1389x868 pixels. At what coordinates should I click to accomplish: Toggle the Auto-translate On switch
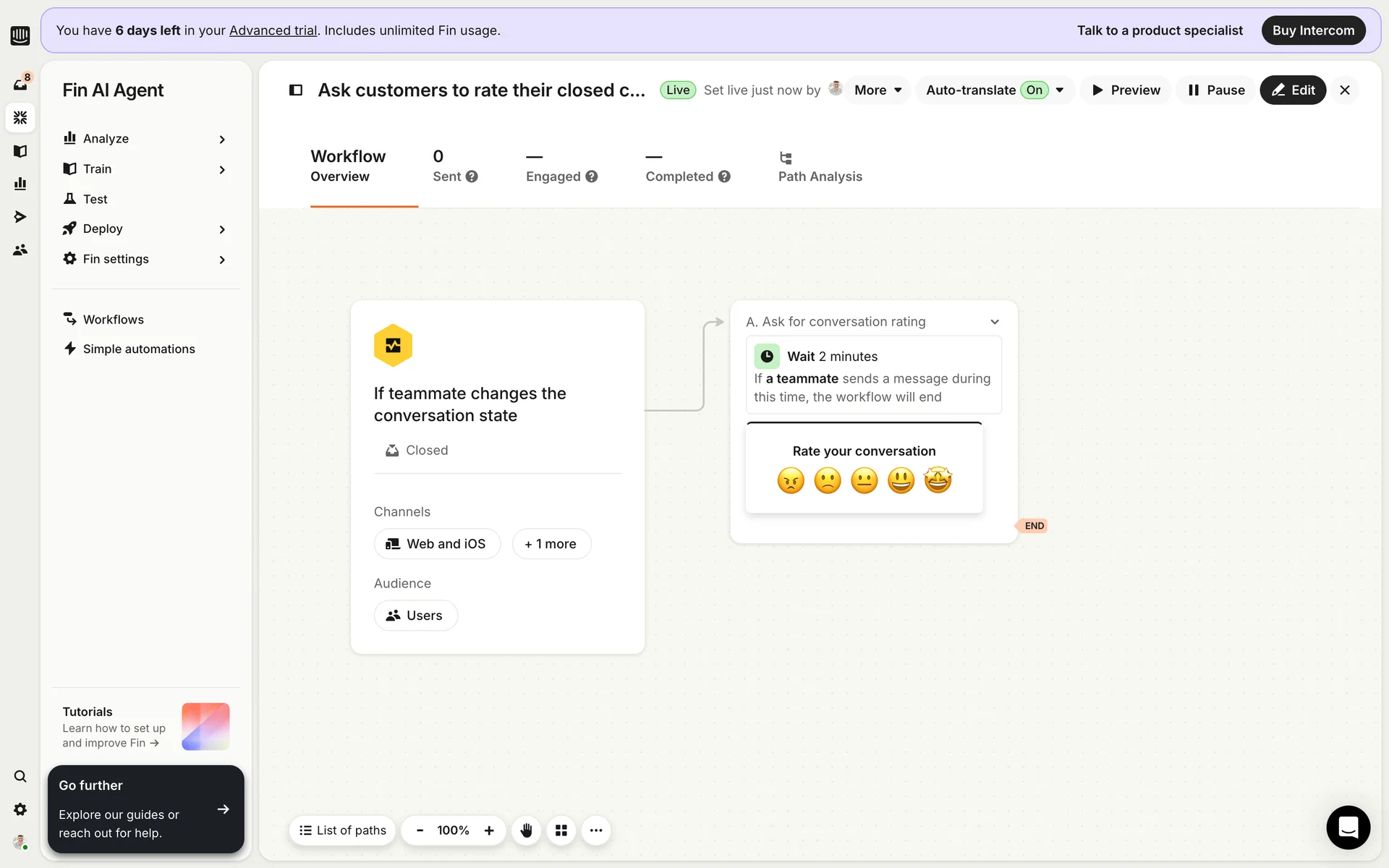[1034, 90]
